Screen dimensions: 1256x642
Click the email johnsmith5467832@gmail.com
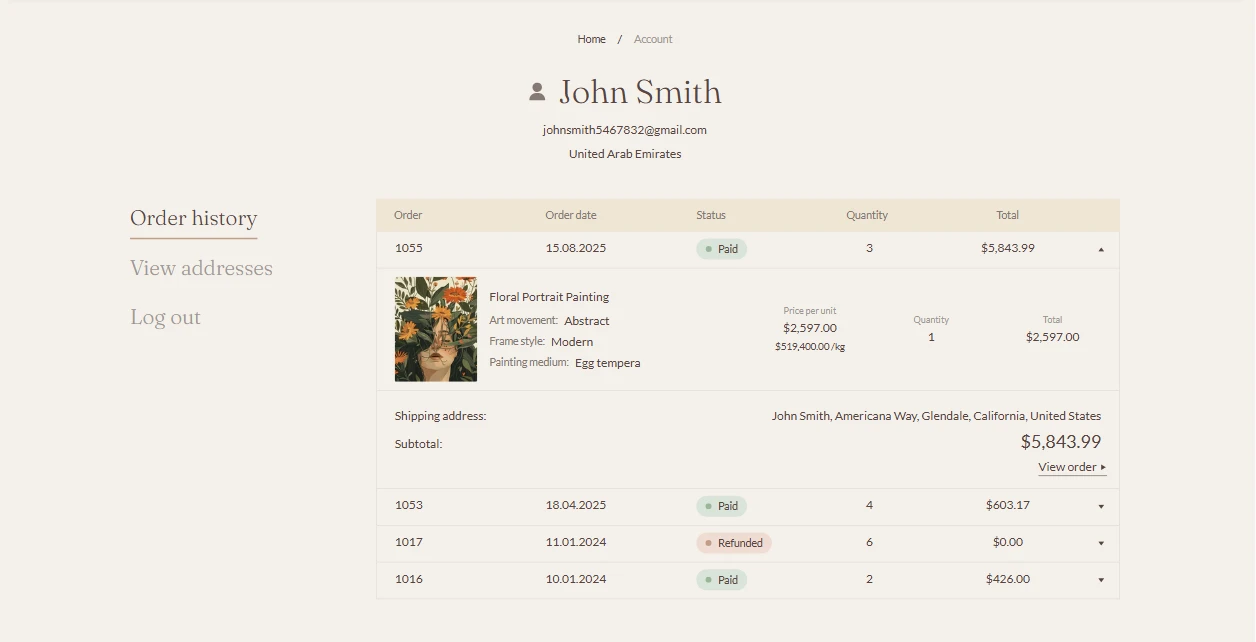[x=625, y=130]
